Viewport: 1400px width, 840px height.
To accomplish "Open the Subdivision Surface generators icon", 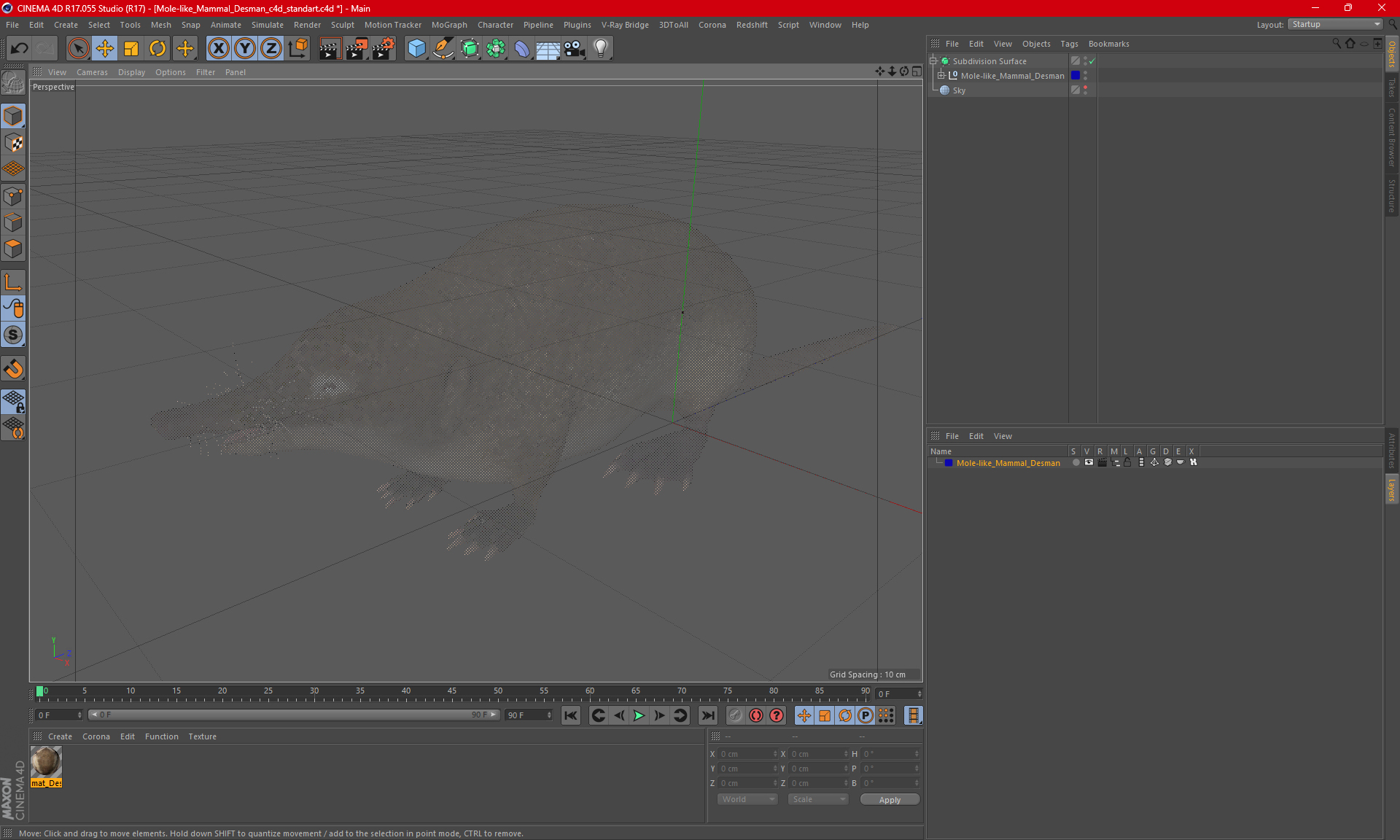I will tap(470, 48).
